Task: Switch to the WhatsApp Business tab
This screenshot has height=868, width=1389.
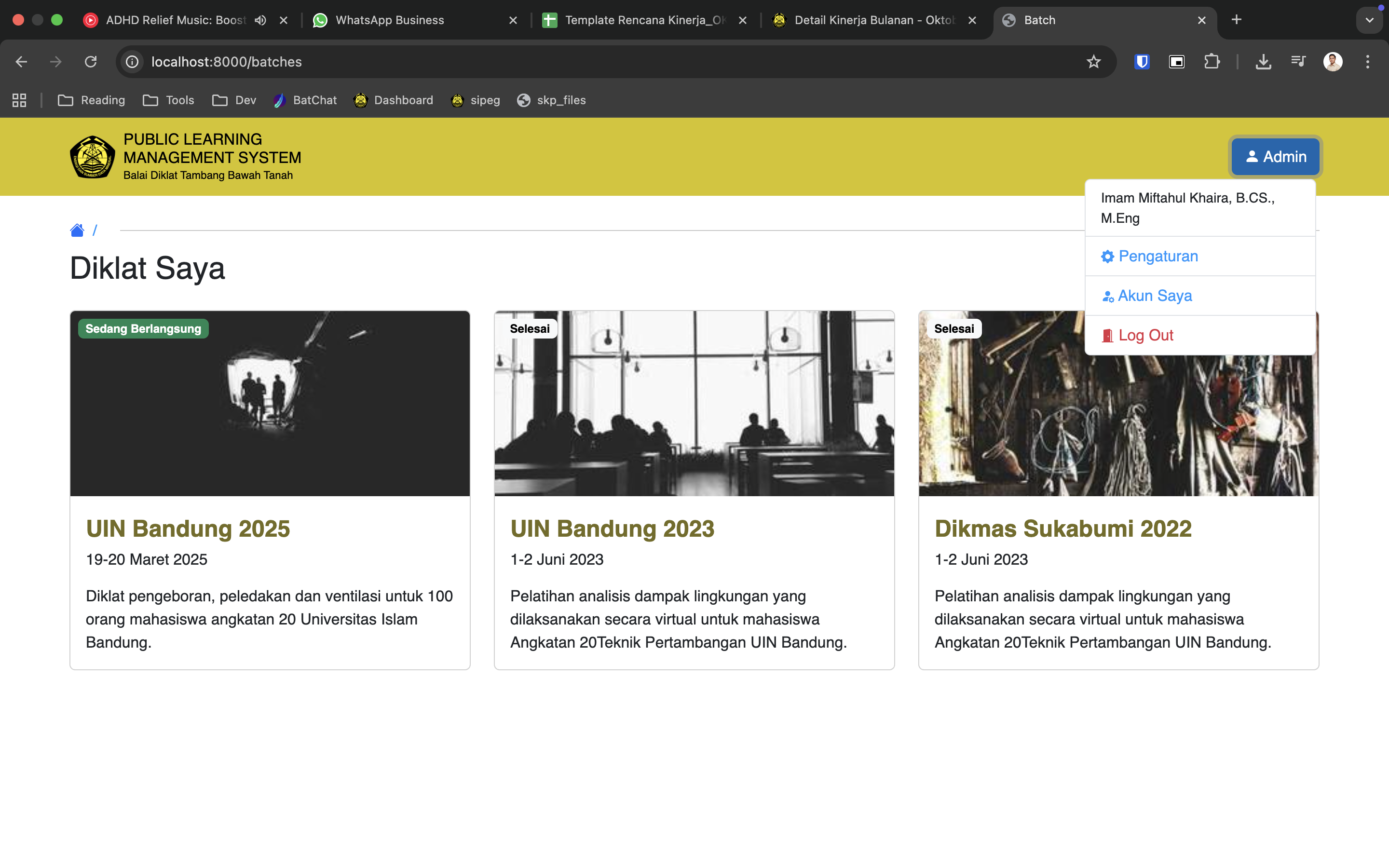Action: point(390,20)
